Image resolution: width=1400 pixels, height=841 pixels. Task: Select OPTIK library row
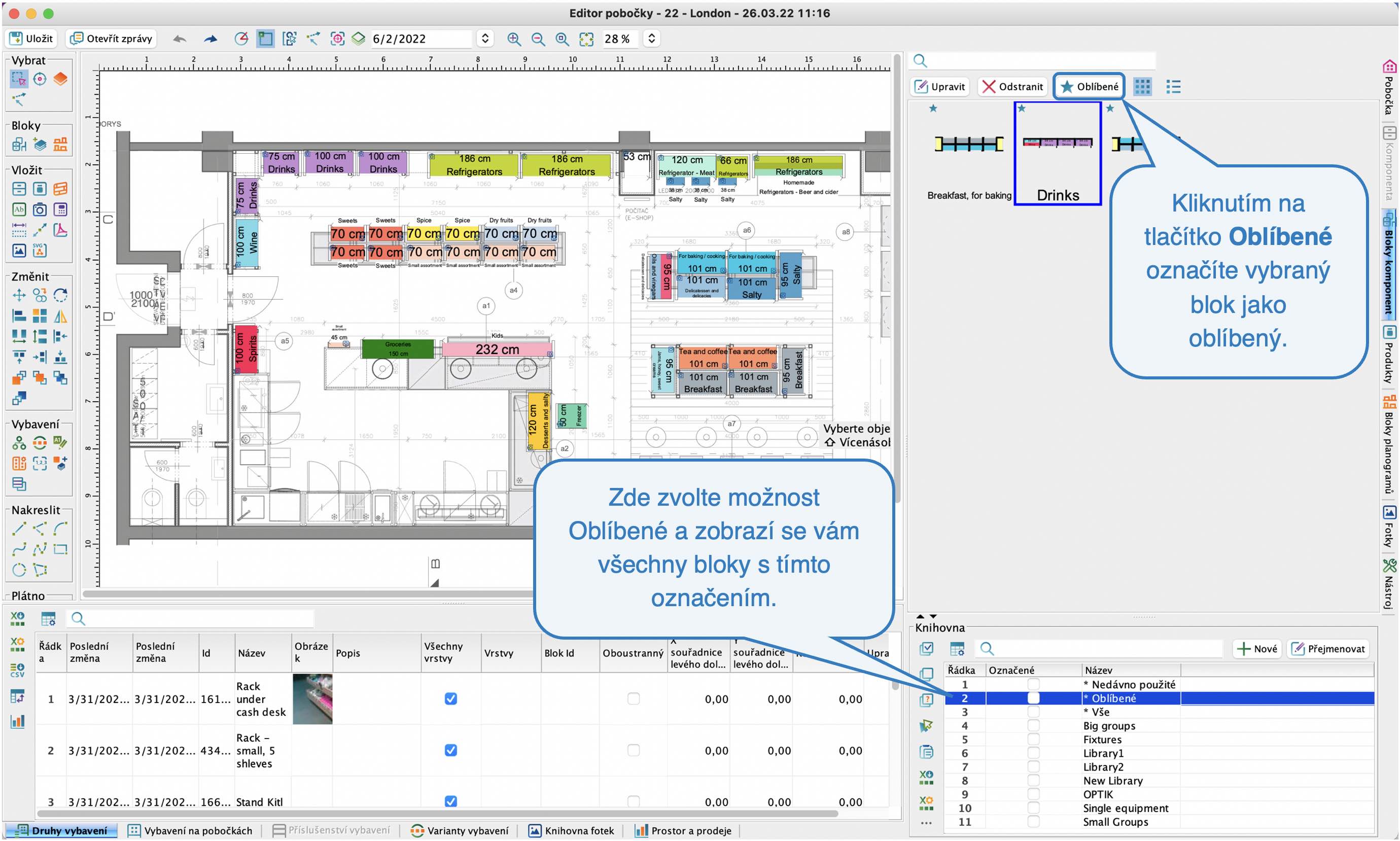(1159, 794)
